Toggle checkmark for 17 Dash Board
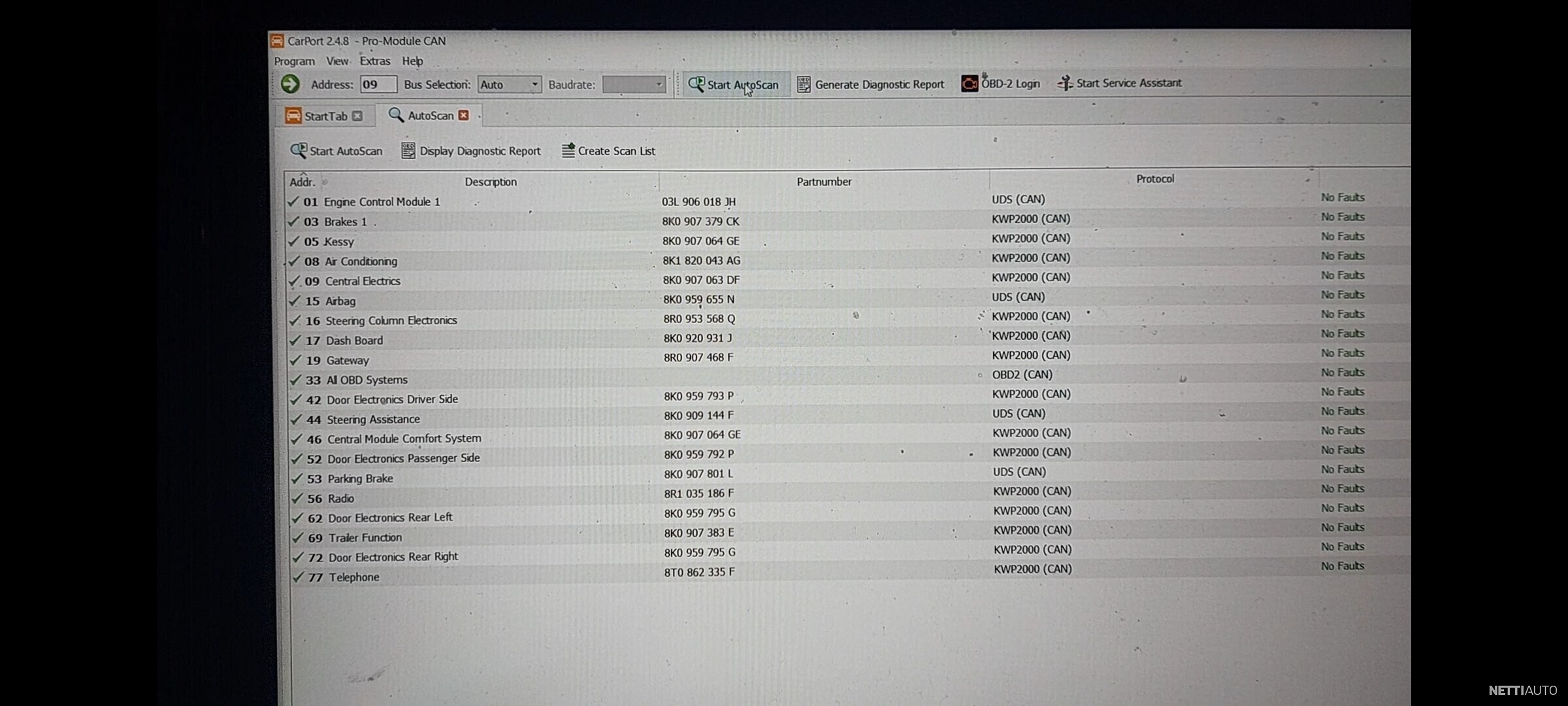The width and height of the screenshot is (1568, 706). 295,340
